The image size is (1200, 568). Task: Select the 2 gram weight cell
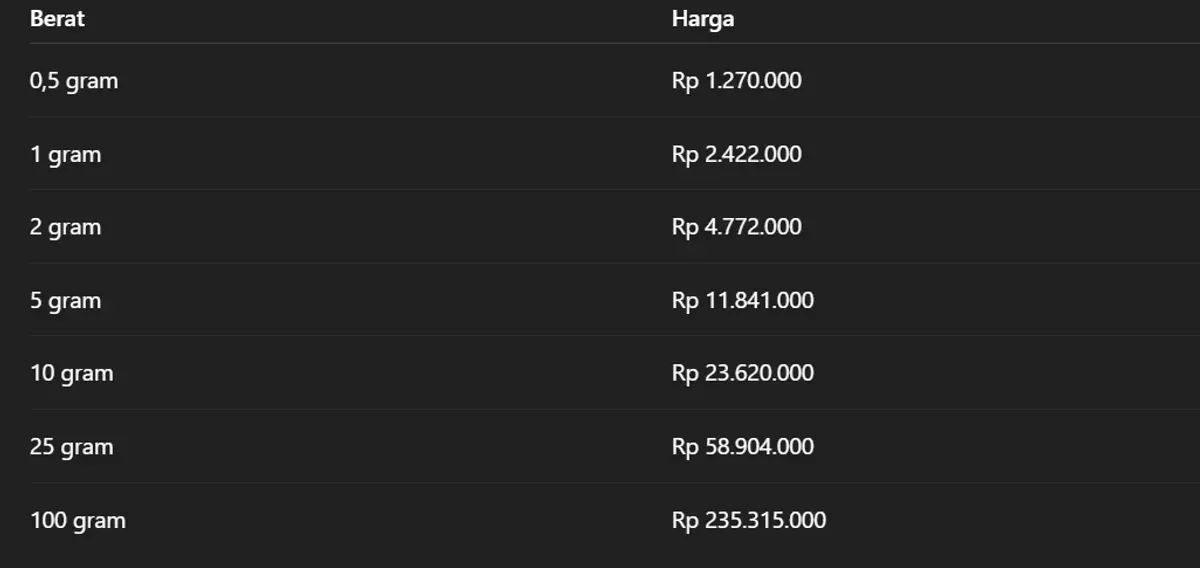[x=65, y=227]
